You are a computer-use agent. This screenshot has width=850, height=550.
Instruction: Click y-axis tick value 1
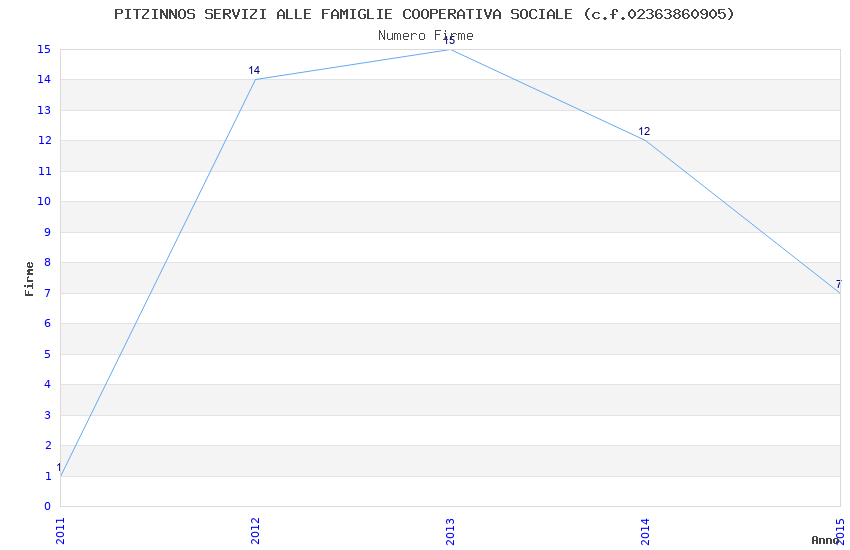48,476
